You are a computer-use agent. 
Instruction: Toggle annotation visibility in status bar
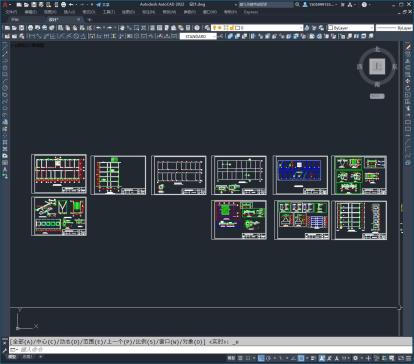pos(322,358)
